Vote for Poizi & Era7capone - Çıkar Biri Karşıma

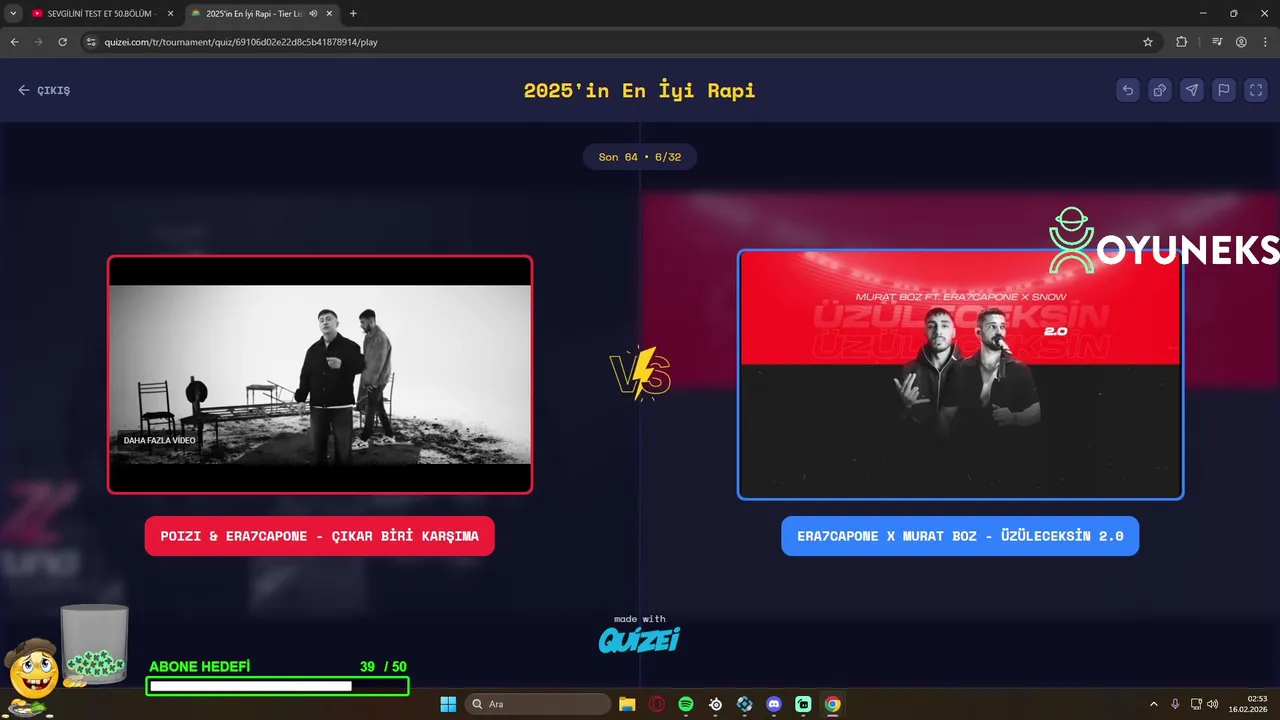pos(320,536)
